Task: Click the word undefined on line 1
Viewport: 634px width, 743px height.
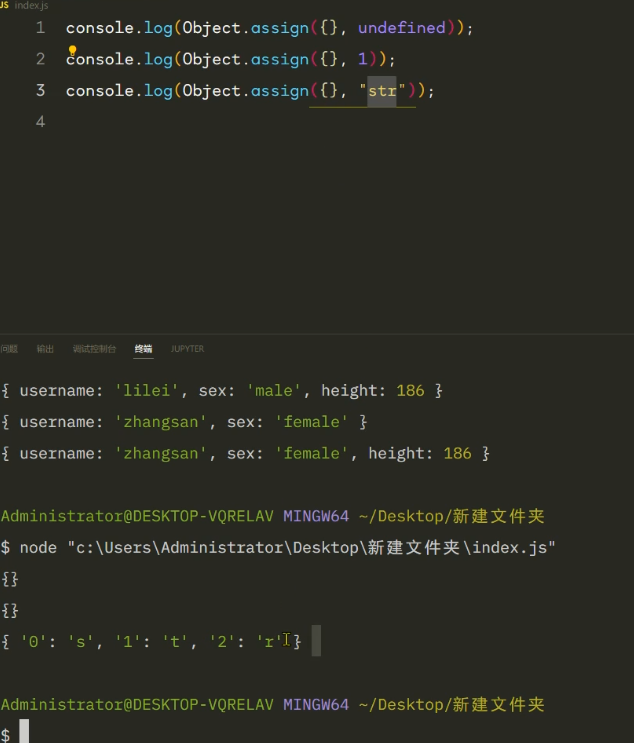Action: (401, 28)
